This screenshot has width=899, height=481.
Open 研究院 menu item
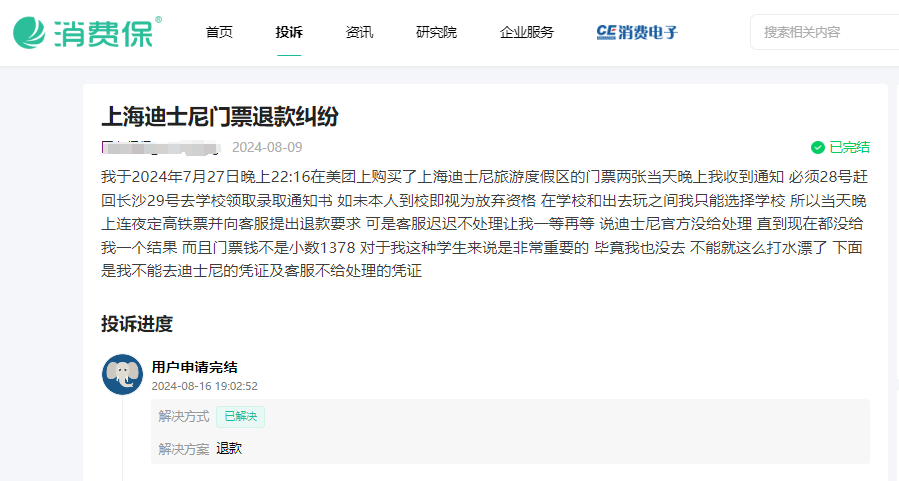pyautogui.click(x=436, y=32)
